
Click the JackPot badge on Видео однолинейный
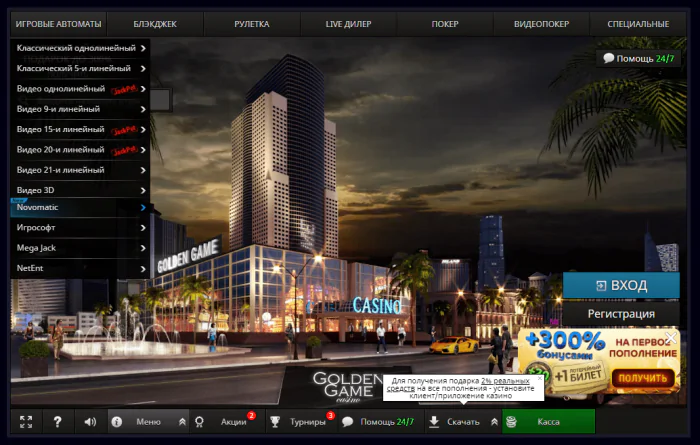click(124, 90)
